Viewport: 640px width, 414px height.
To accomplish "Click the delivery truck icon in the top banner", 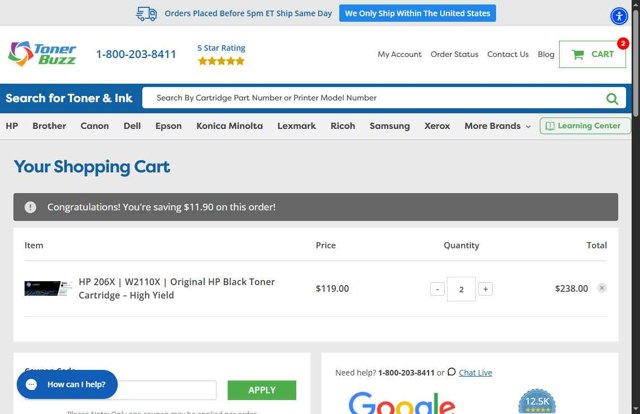I will [x=146, y=14].
